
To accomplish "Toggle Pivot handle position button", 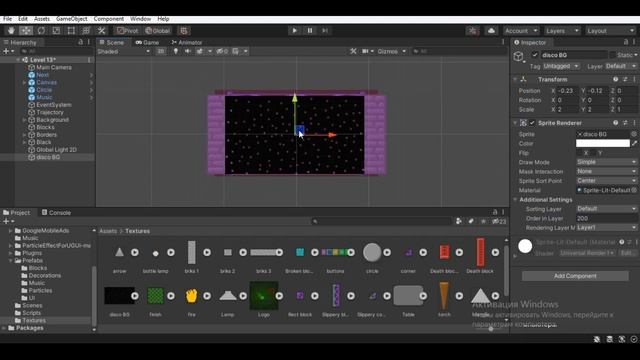I will (x=127, y=31).
